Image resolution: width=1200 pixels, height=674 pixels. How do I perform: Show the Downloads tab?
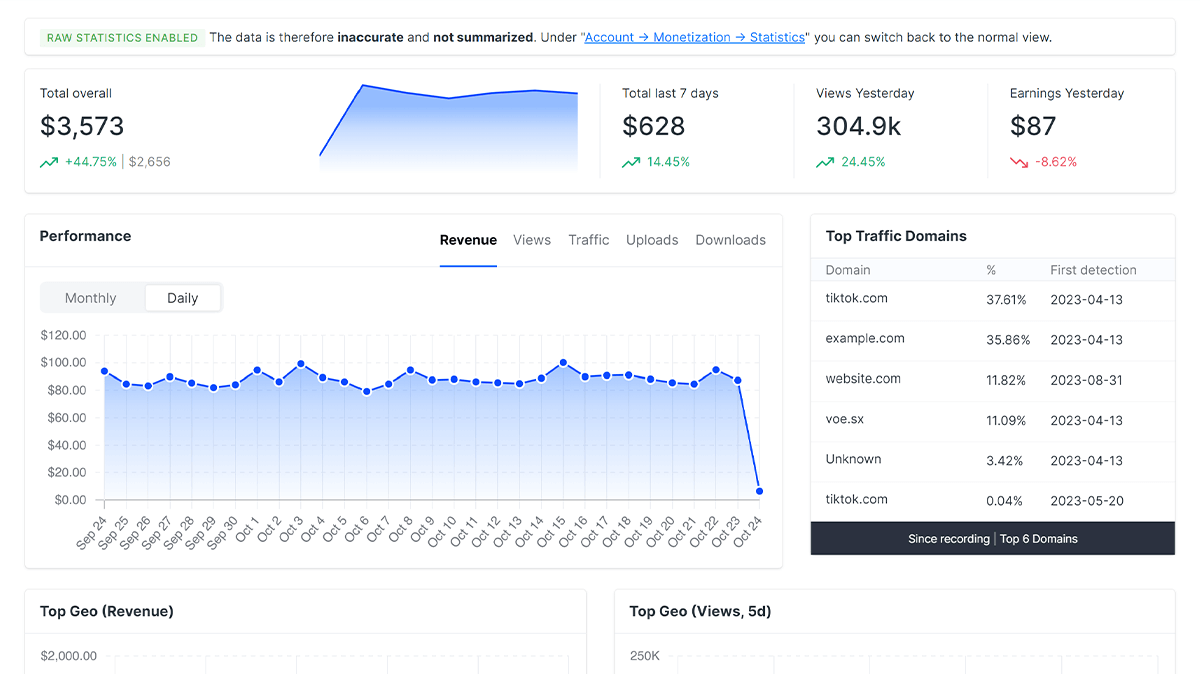click(x=730, y=240)
